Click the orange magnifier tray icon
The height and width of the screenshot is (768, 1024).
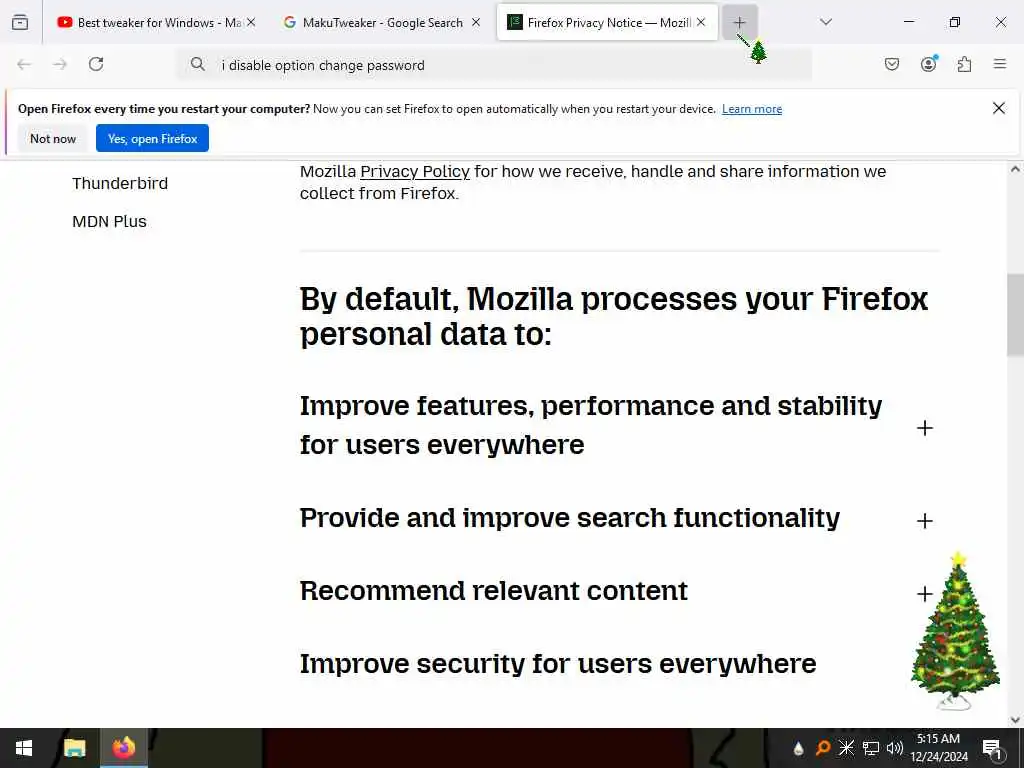pyautogui.click(x=822, y=749)
